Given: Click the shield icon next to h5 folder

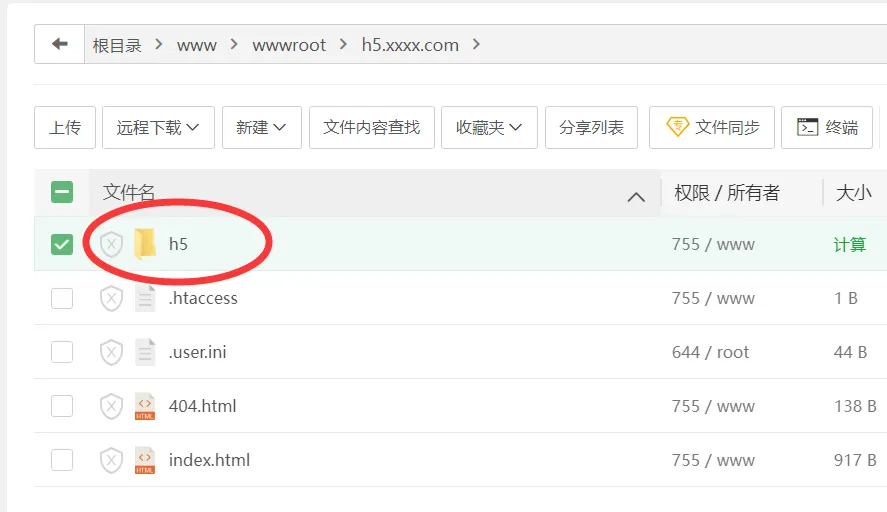Looking at the screenshot, I should (x=111, y=244).
